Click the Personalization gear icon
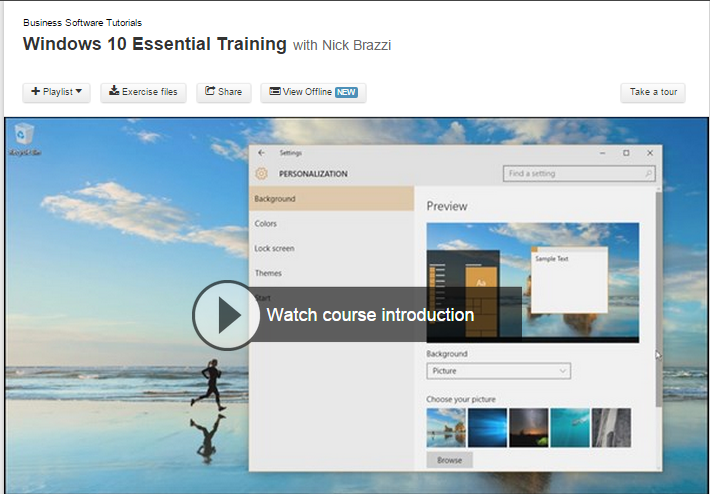The width and height of the screenshot is (710, 494). [261, 173]
